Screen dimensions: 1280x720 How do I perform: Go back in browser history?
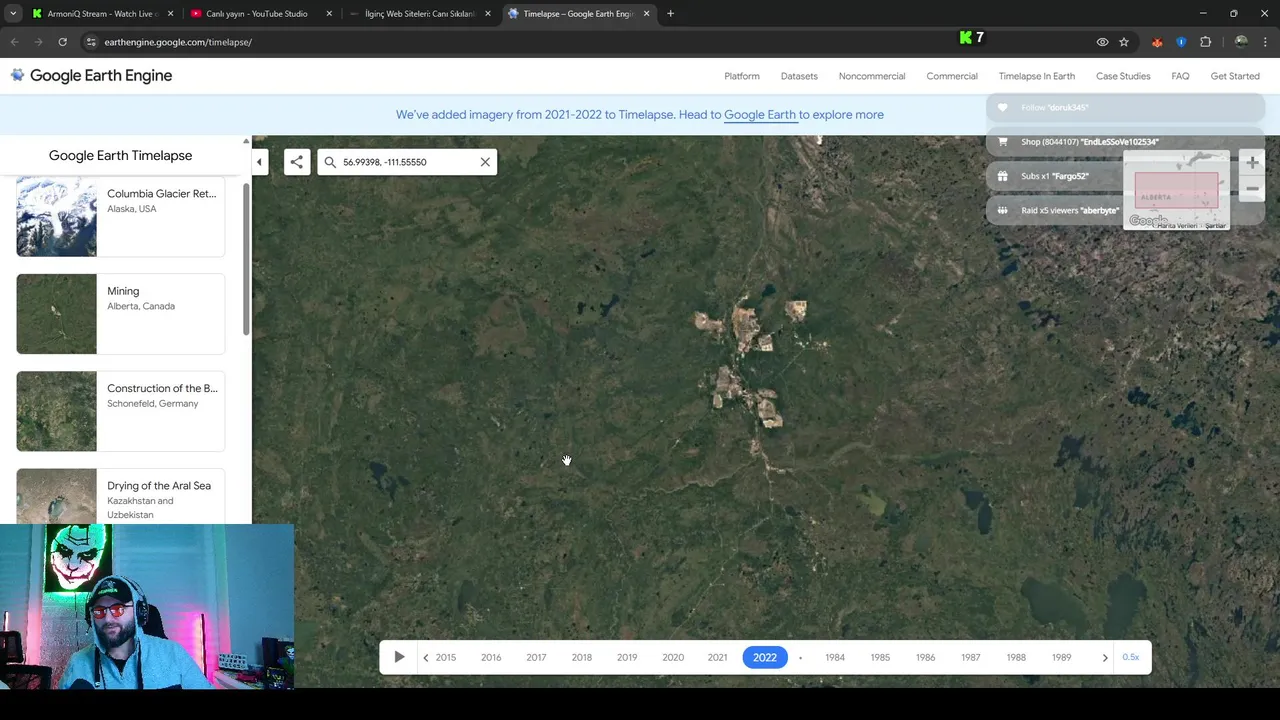(14, 42)
